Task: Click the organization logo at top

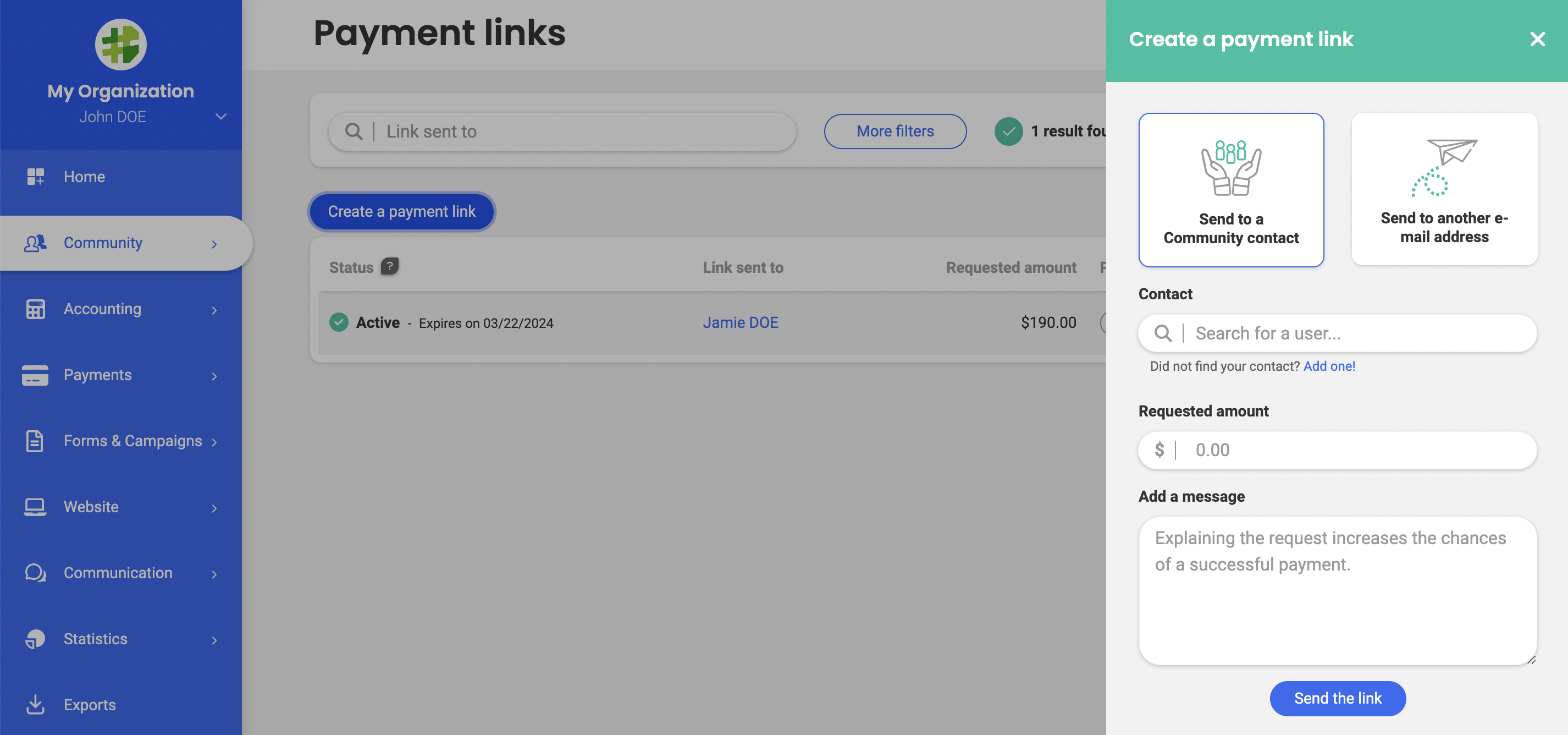Action: coord(120,45)
